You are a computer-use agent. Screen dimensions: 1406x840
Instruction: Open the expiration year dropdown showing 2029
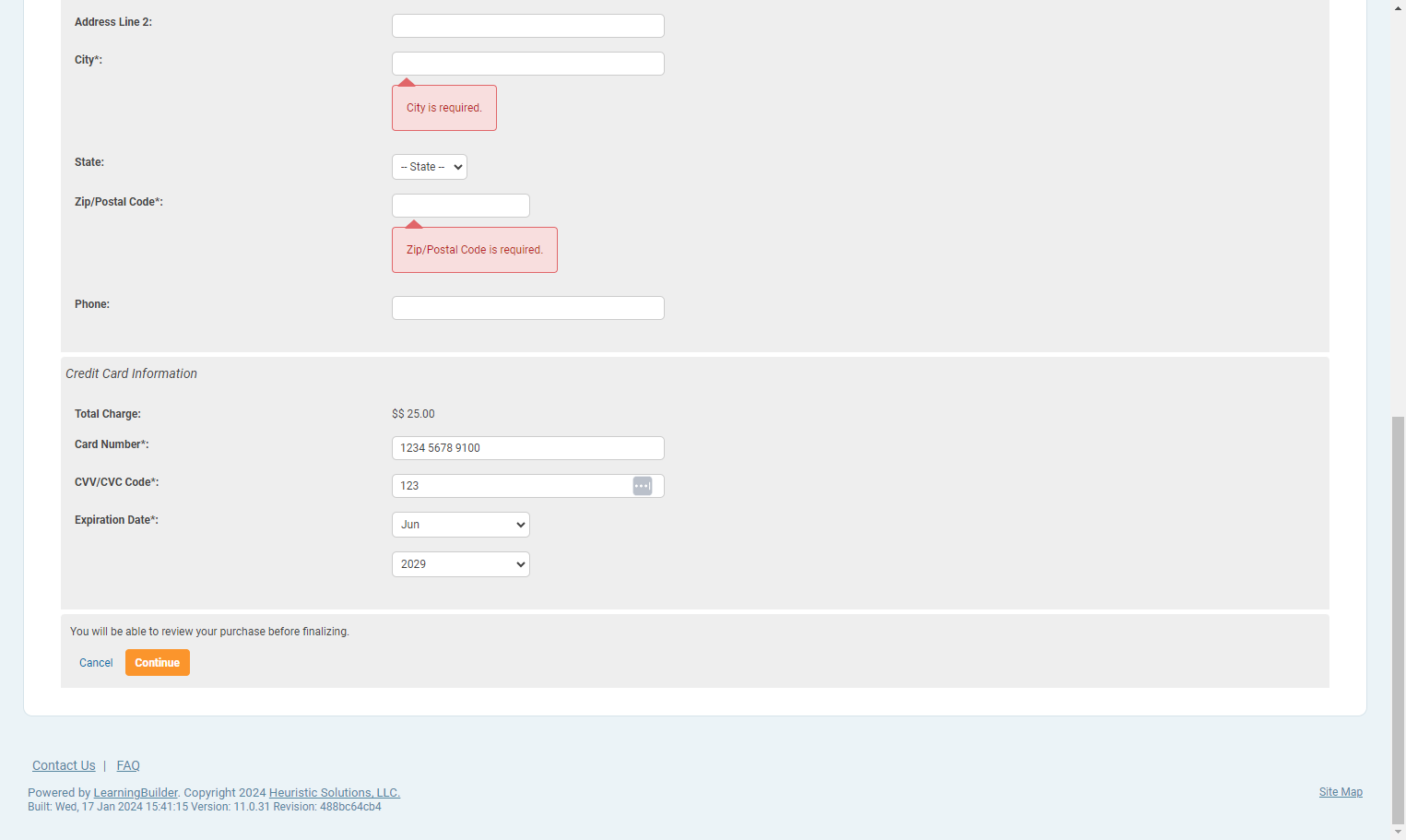(461, 564)
